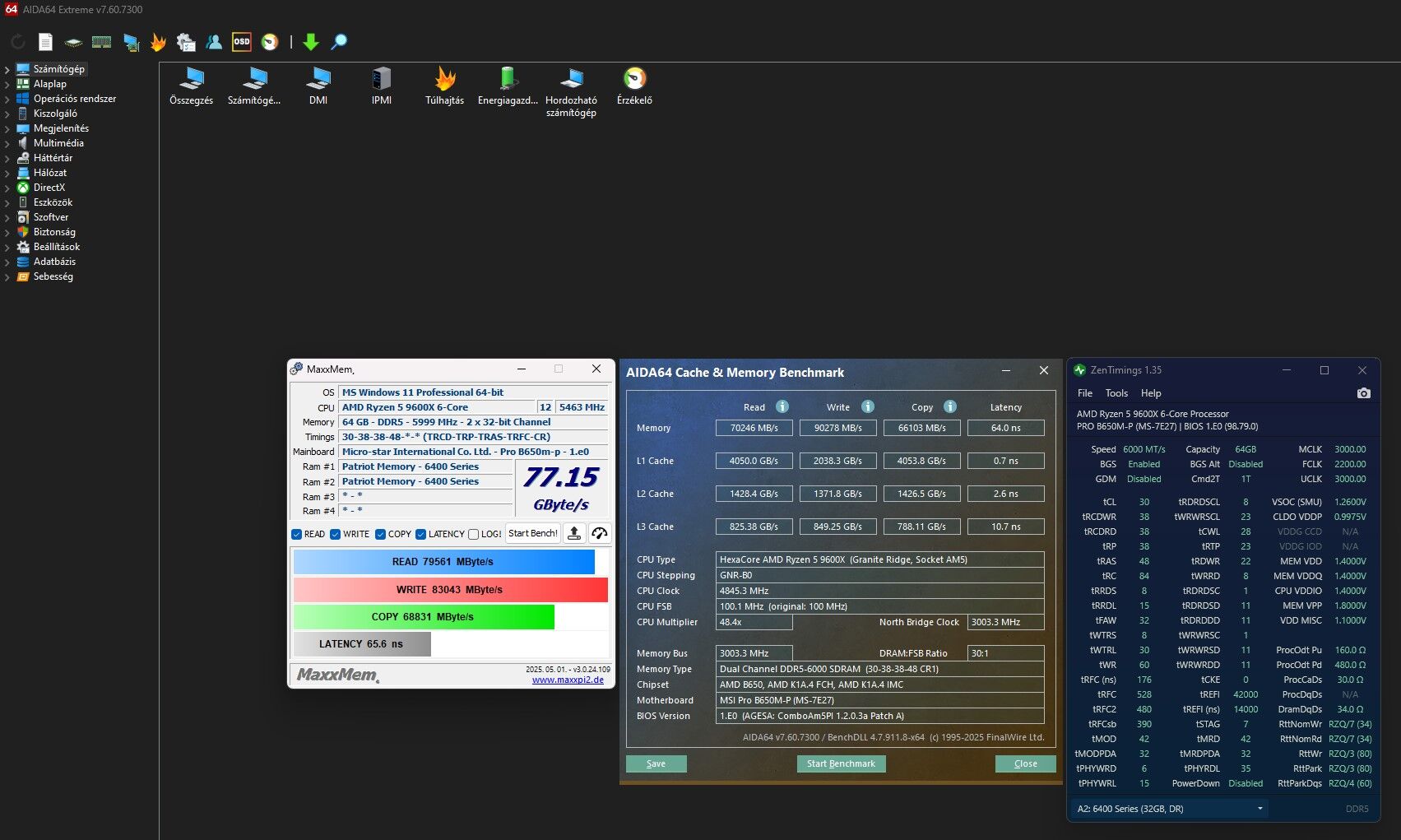This screenshot has width=1401, height=840.
Task: Click Start Benchmark in AIDA64 benchmark window
Action: coord(841,763)
